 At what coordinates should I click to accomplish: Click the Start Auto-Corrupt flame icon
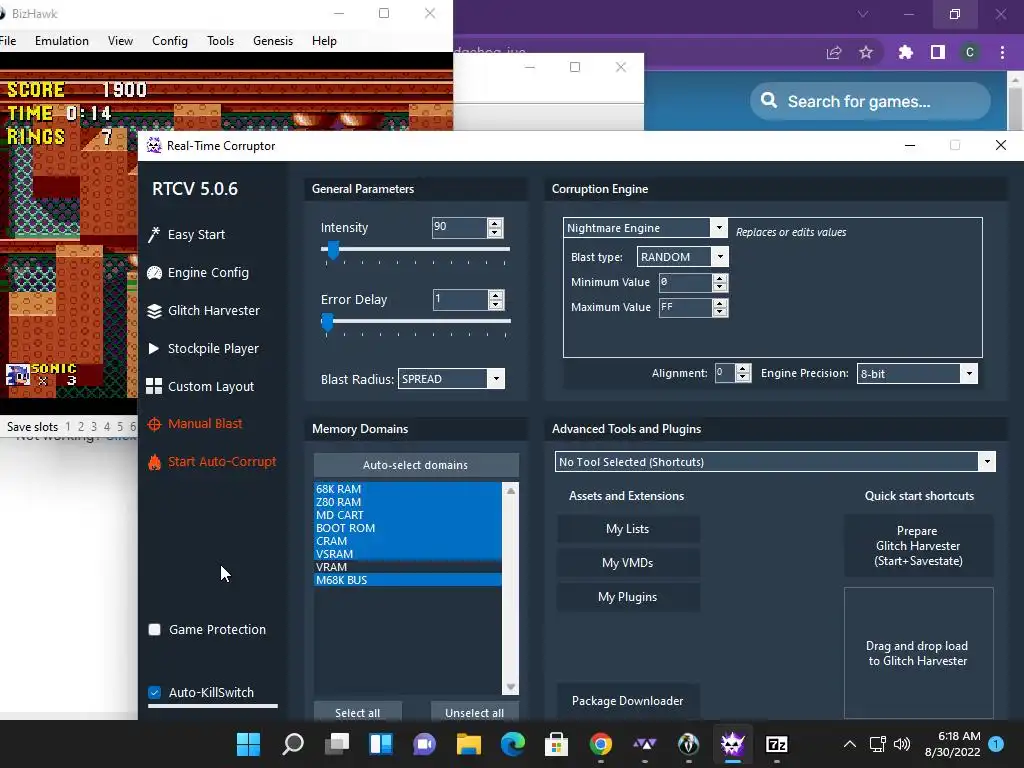click(x=154, y=462)
